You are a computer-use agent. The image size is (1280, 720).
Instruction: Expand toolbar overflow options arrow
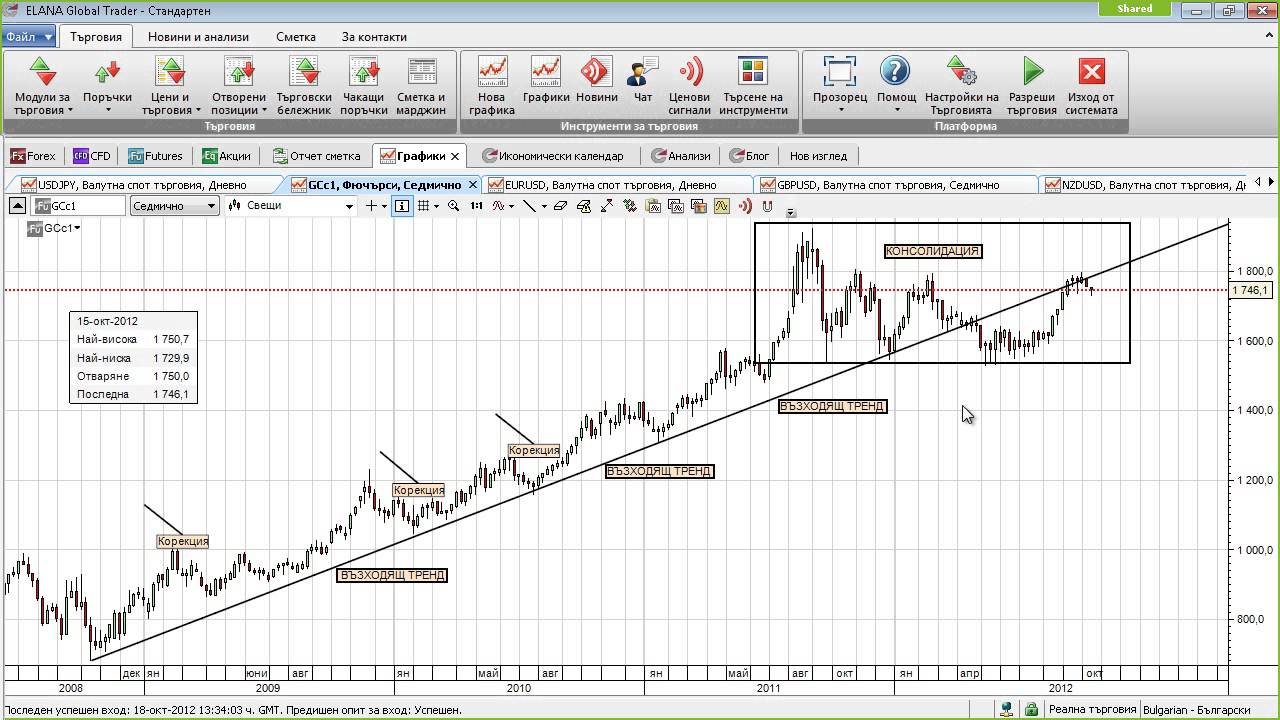pos(791,213)
